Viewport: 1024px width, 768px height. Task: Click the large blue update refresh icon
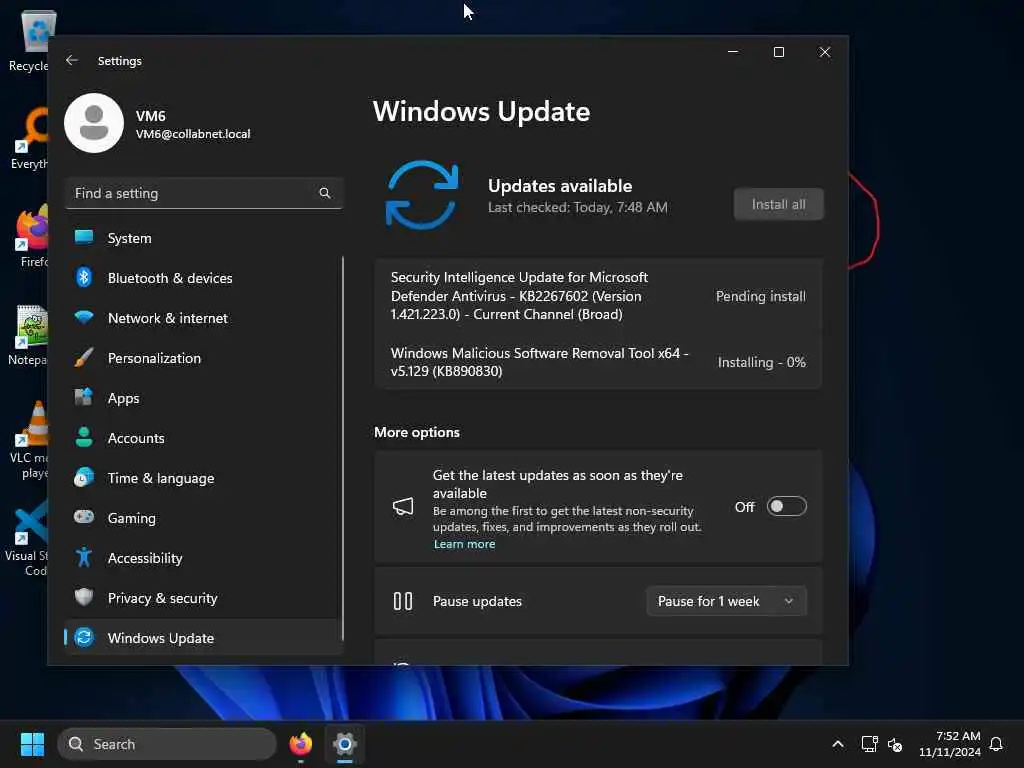pos(422,195)
